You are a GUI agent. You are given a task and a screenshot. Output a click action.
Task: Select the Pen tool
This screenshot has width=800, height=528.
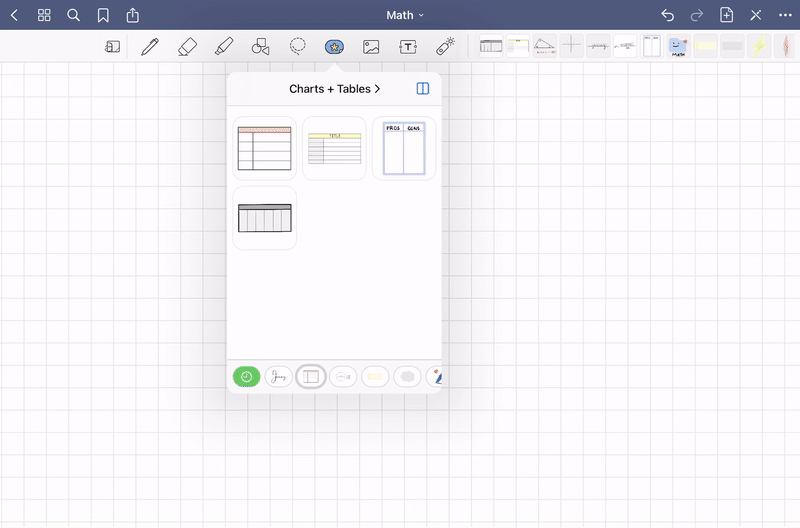(x=150, y=46)
